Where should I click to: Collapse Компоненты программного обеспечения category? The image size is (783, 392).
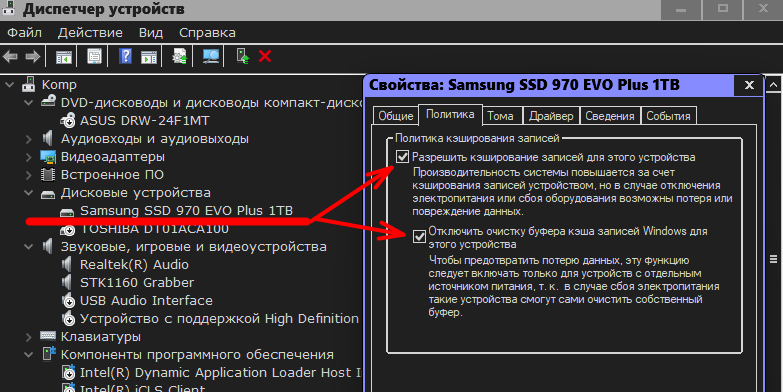29,355
